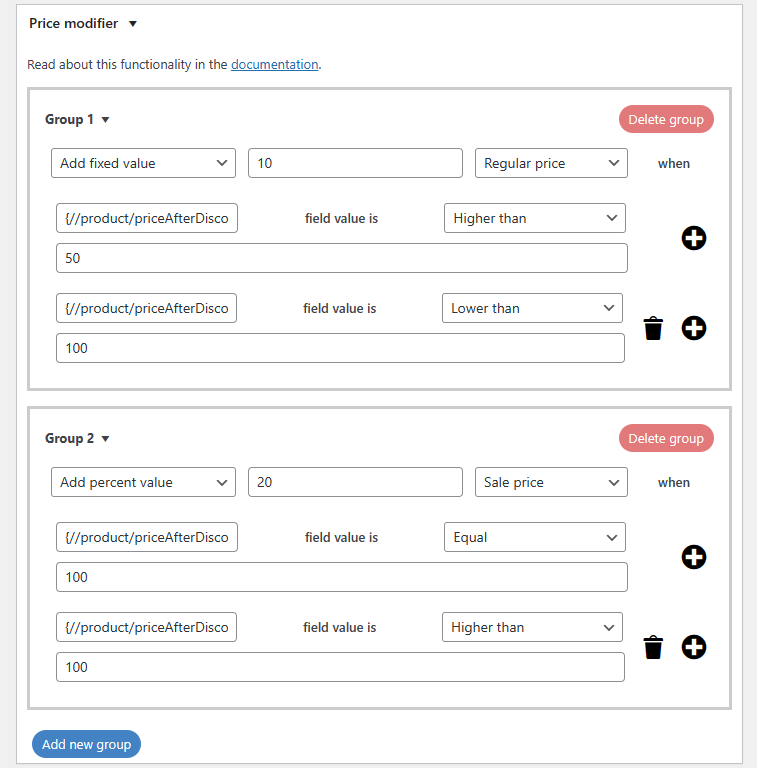
Task: Click the Price modifier heading
Action: (x=73, y=24)
